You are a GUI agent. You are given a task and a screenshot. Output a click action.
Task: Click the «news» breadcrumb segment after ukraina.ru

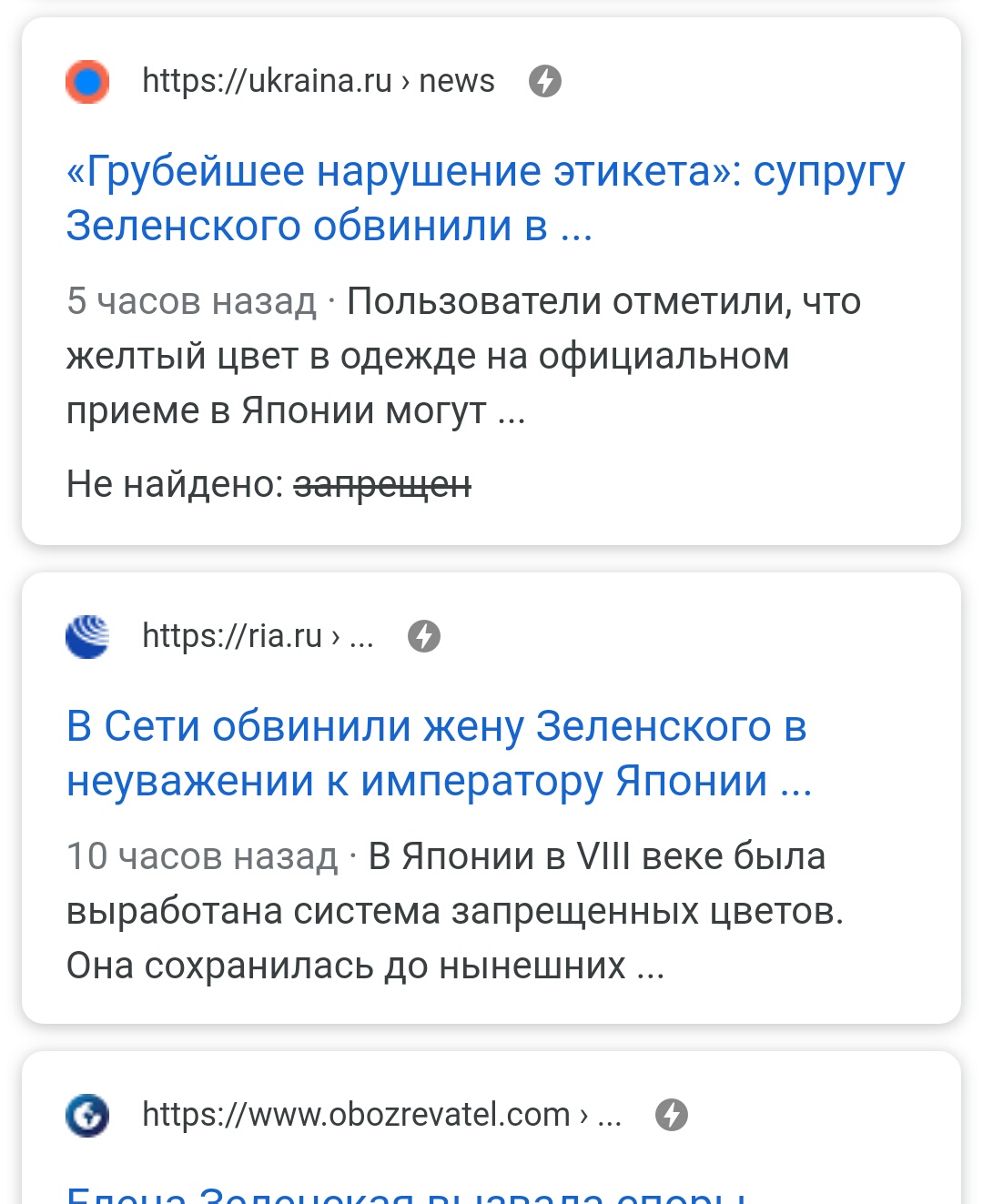click(x=457, y=81)
